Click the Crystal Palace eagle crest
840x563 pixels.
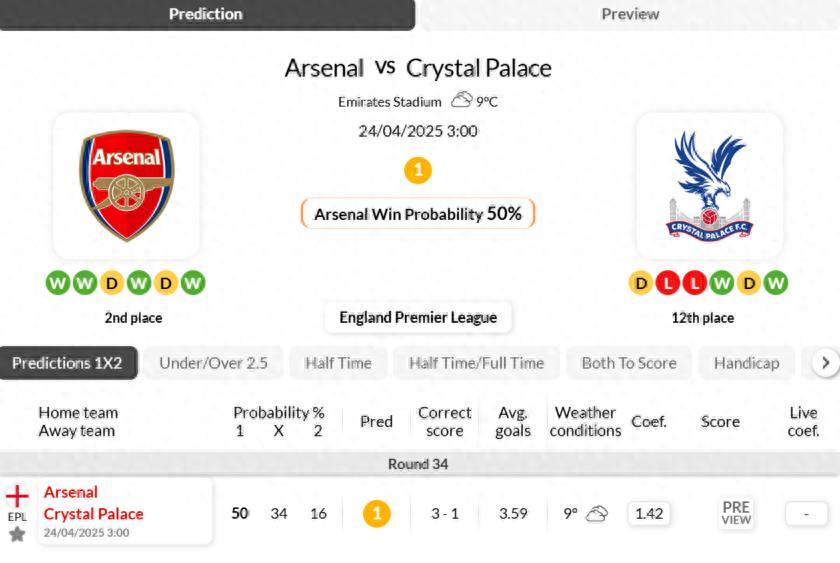pyautogui.click(x=709, y=185)
